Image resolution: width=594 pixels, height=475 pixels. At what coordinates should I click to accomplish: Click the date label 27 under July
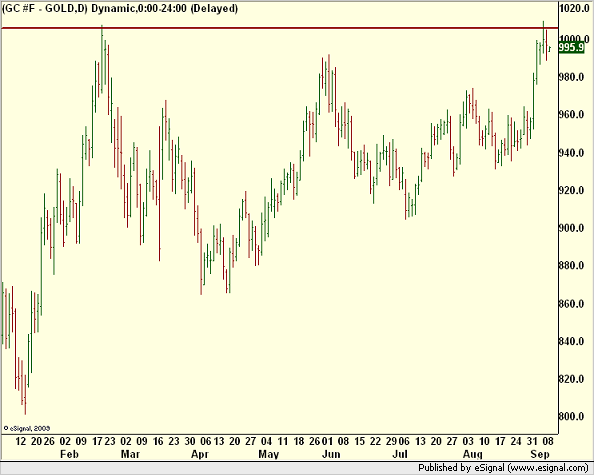452,441
